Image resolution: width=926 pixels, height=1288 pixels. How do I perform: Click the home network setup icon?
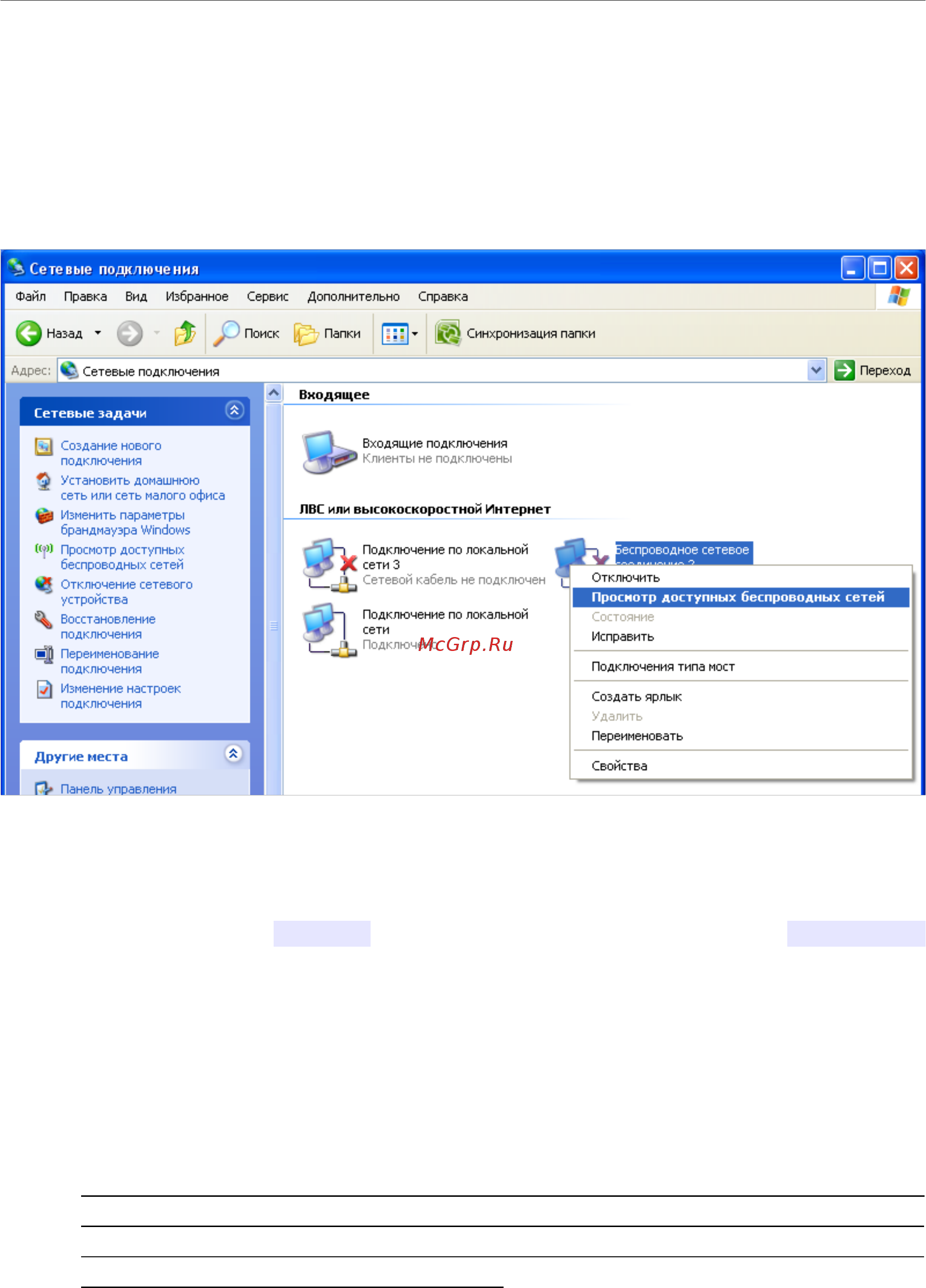tap(44, 481)
